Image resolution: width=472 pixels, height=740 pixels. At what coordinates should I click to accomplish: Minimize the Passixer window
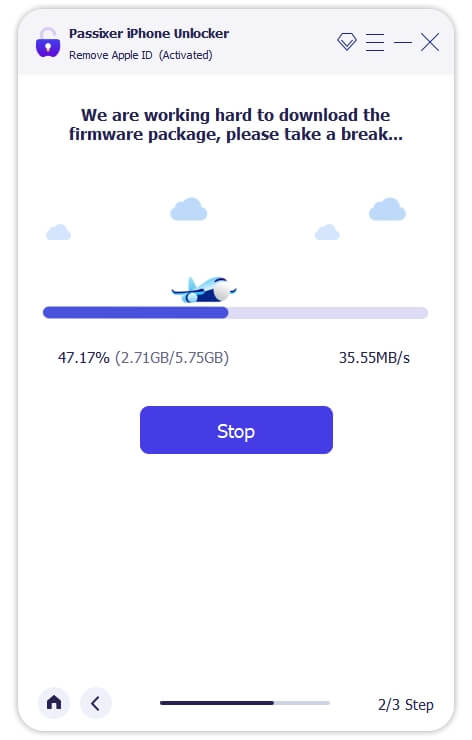[403, 42]
